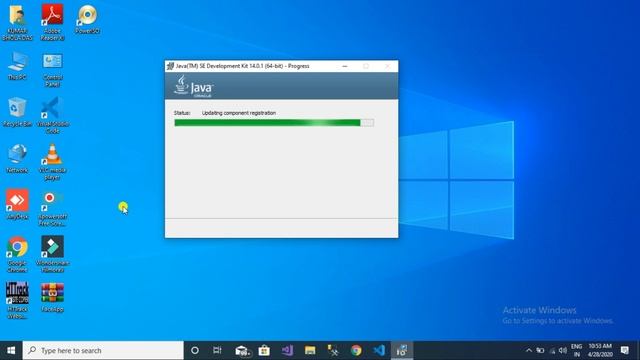Image resolution: width=640 pixels, height=360 pixels.
Task: Switch the ENG IN input language
Action: [576, 350]
